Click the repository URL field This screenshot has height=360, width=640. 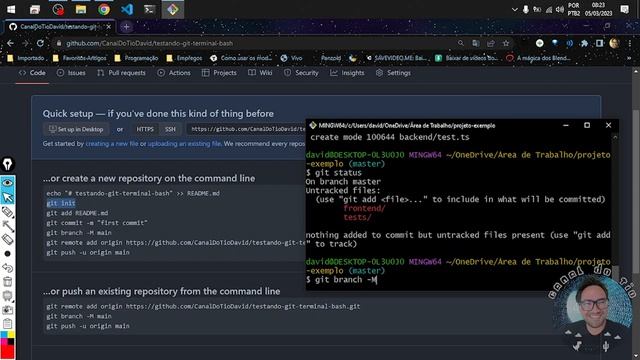(246, 129)
